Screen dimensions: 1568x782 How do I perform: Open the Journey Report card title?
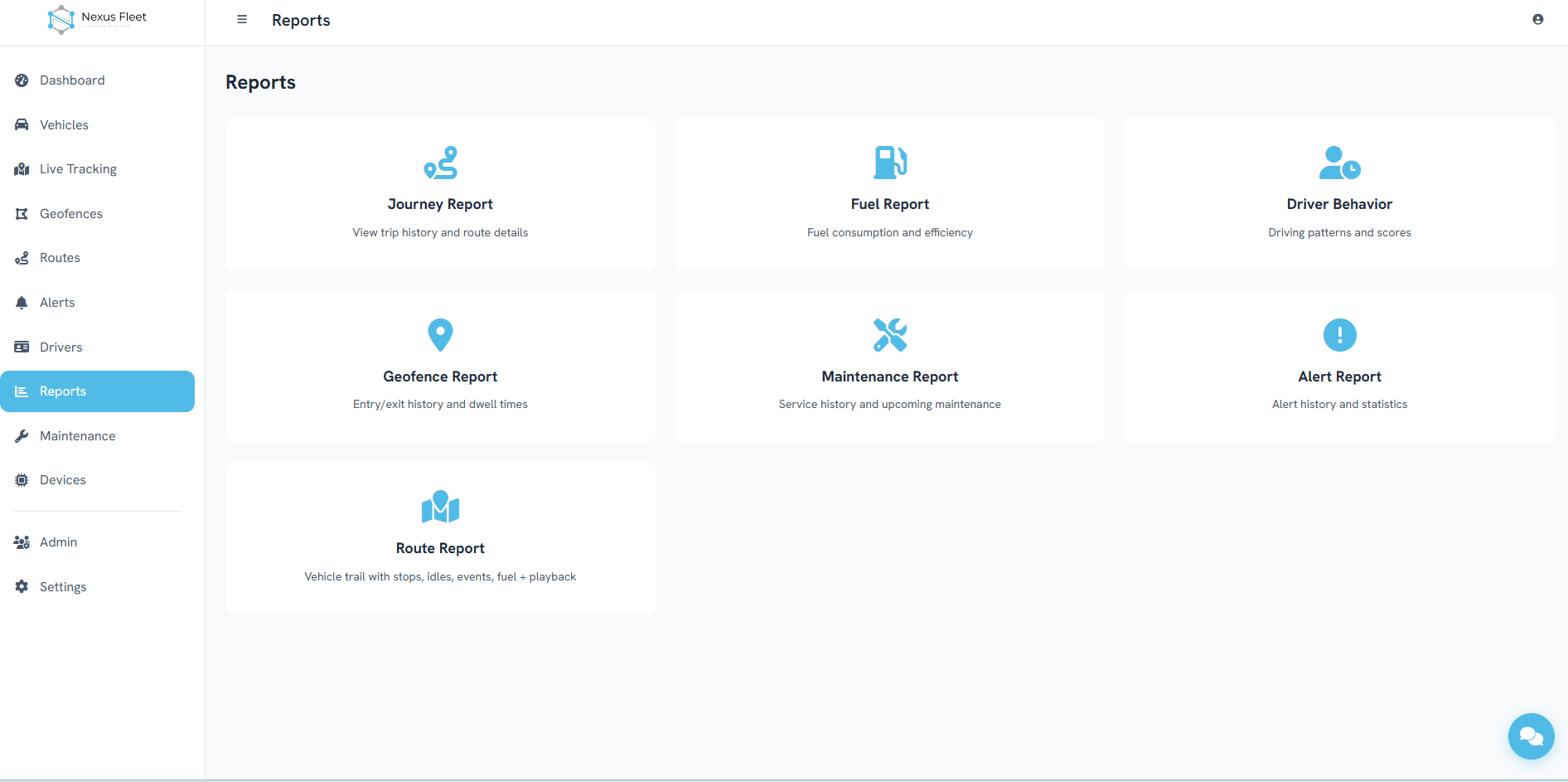point(440,204)
